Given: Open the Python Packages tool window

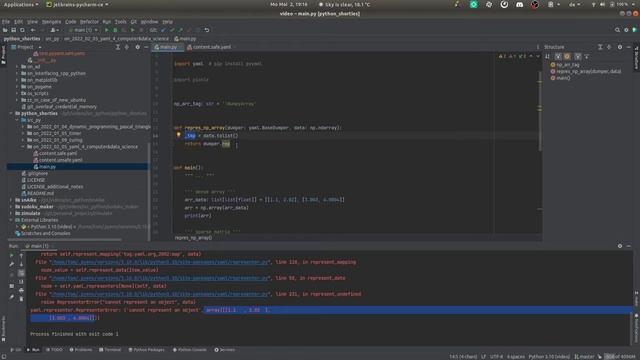Looking at the screenshot, I should [147, 350].
